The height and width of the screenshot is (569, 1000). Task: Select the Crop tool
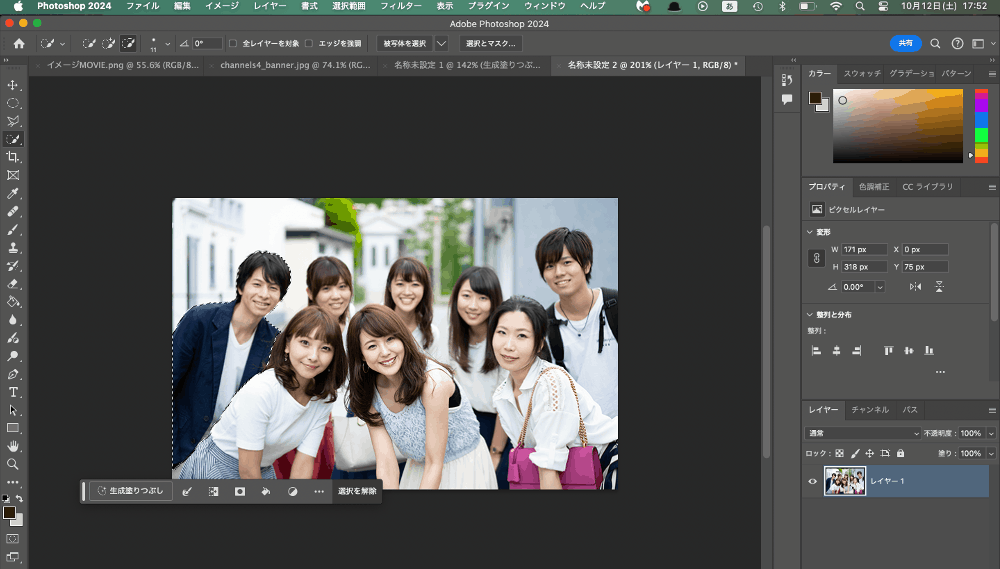tap(14, 158)
